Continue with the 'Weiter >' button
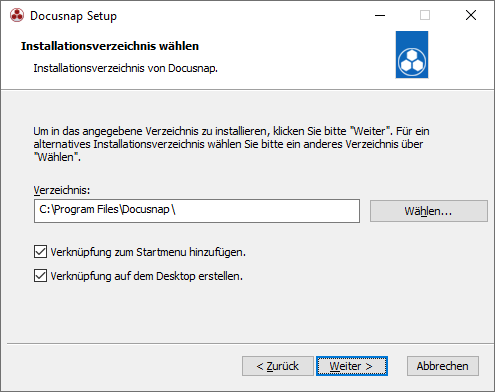Screen dimensions: 495x392 click(x=352, y=366)
